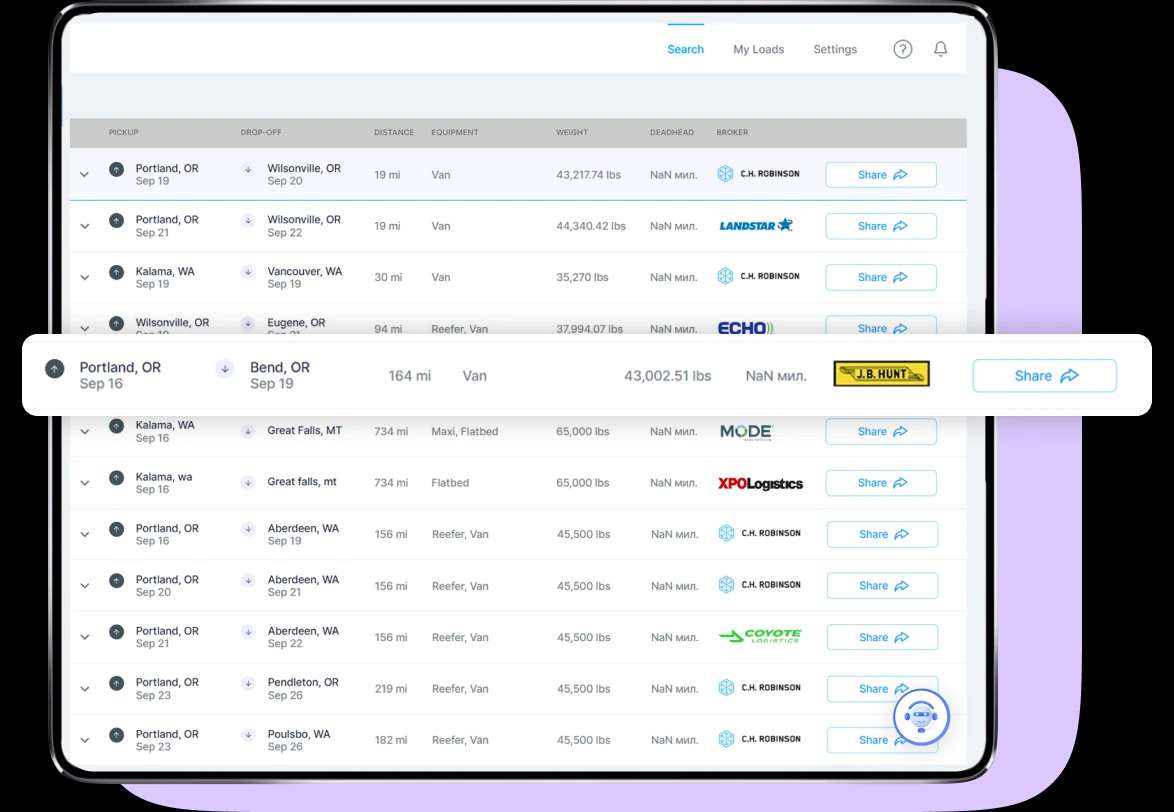Screen dimensions: 1174x812
Task: Click the MODE broker logo
Action: point(746,432)
